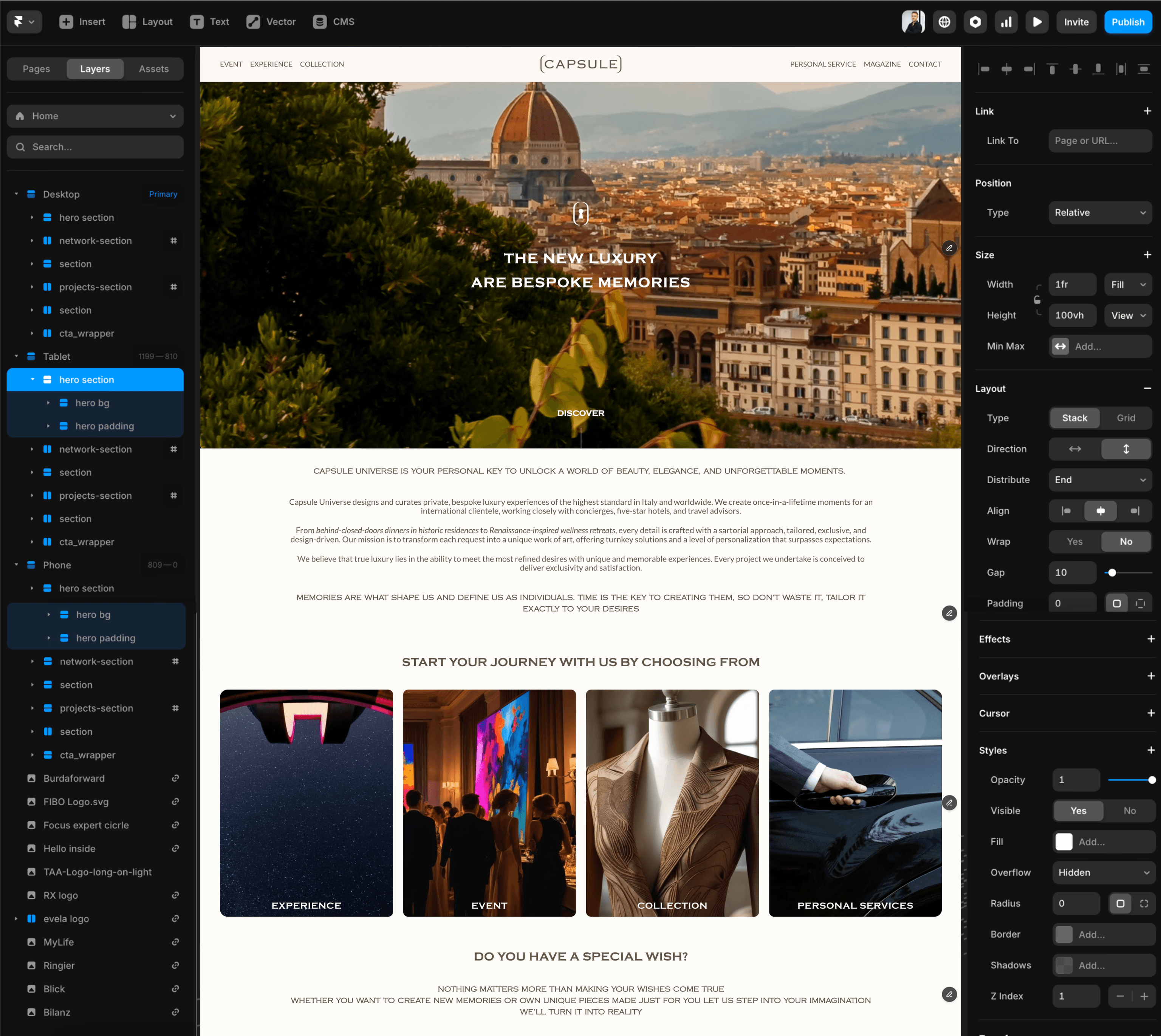Open the Layout insert menu
The width and height of the screenshot is (1161, 1036).
coord(147,22)
